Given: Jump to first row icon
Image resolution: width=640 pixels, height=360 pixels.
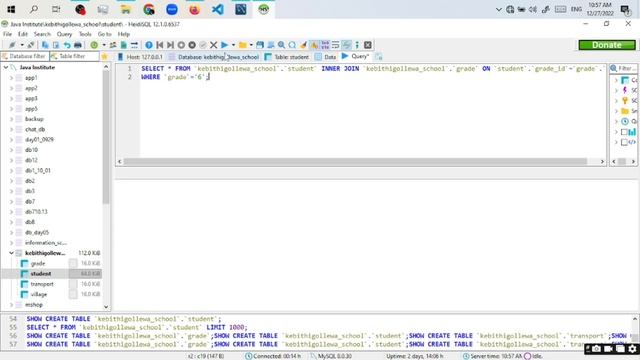Looking at the screenshot, I should [160, 45].
